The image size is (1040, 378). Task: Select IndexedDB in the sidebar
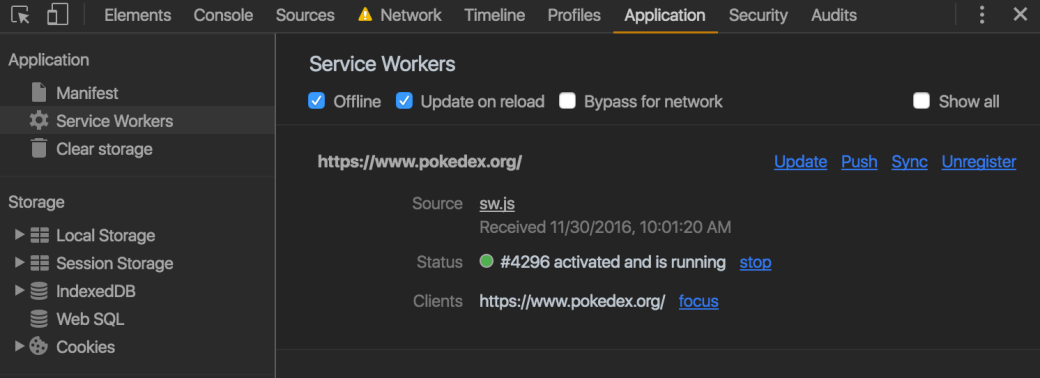(x=96, y=291)
